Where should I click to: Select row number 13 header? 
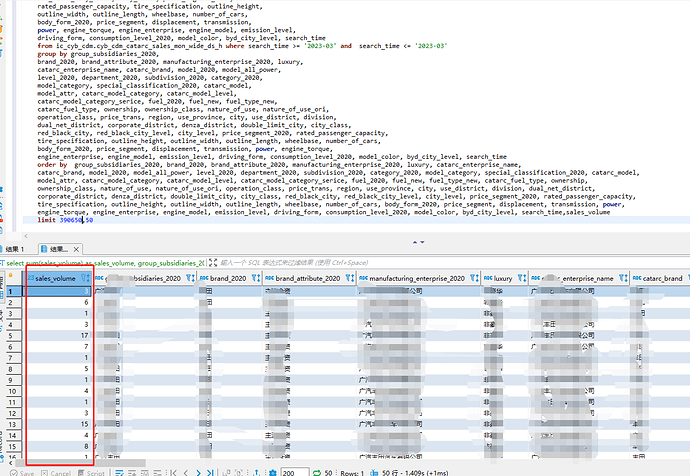pyautogui.click(x=12, y=424)
